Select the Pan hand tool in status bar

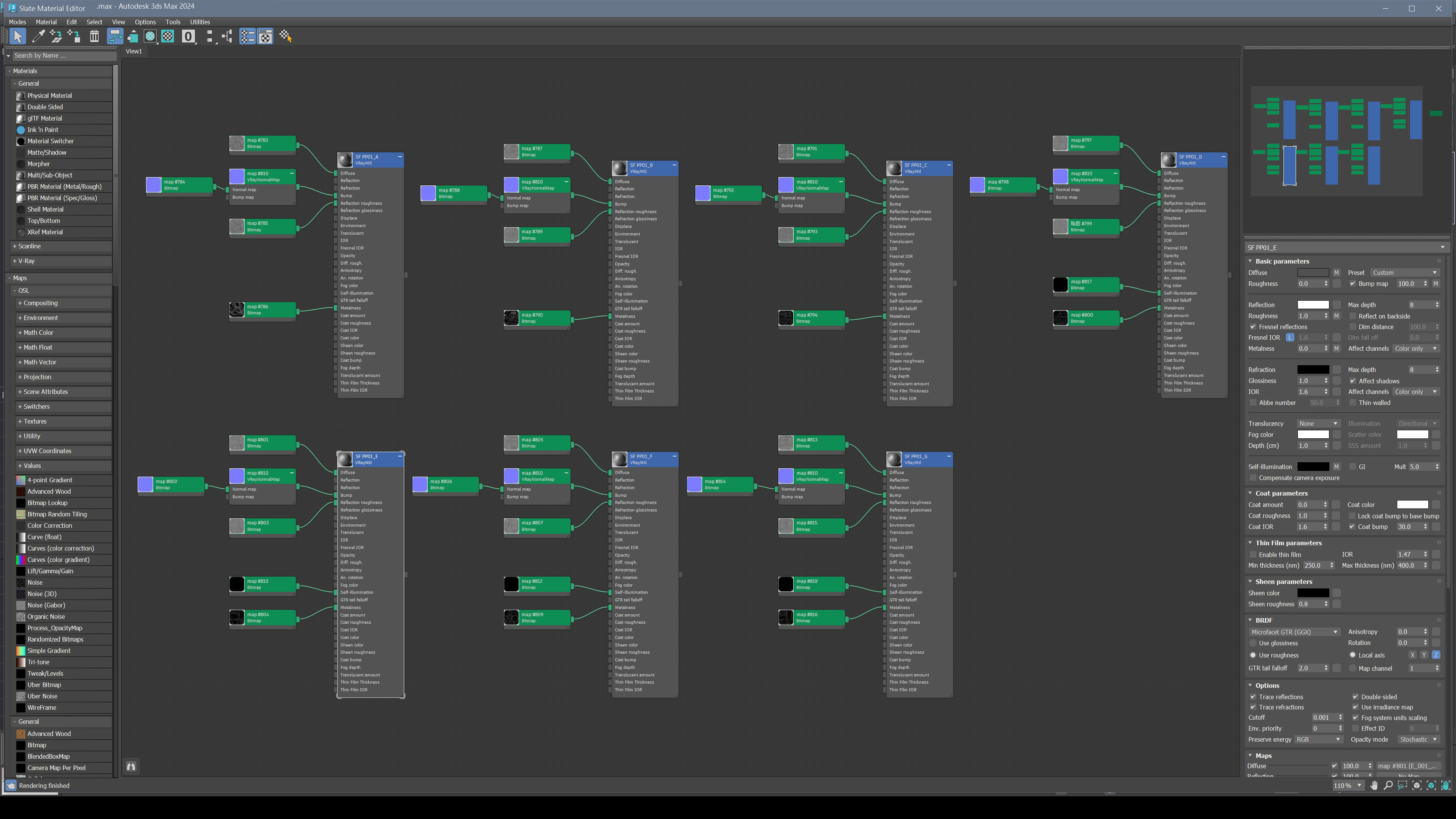tap(1374, 786)
